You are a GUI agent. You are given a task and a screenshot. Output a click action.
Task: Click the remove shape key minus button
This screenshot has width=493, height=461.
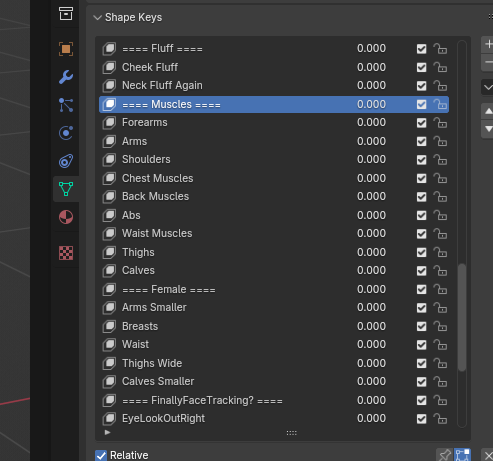487,62
